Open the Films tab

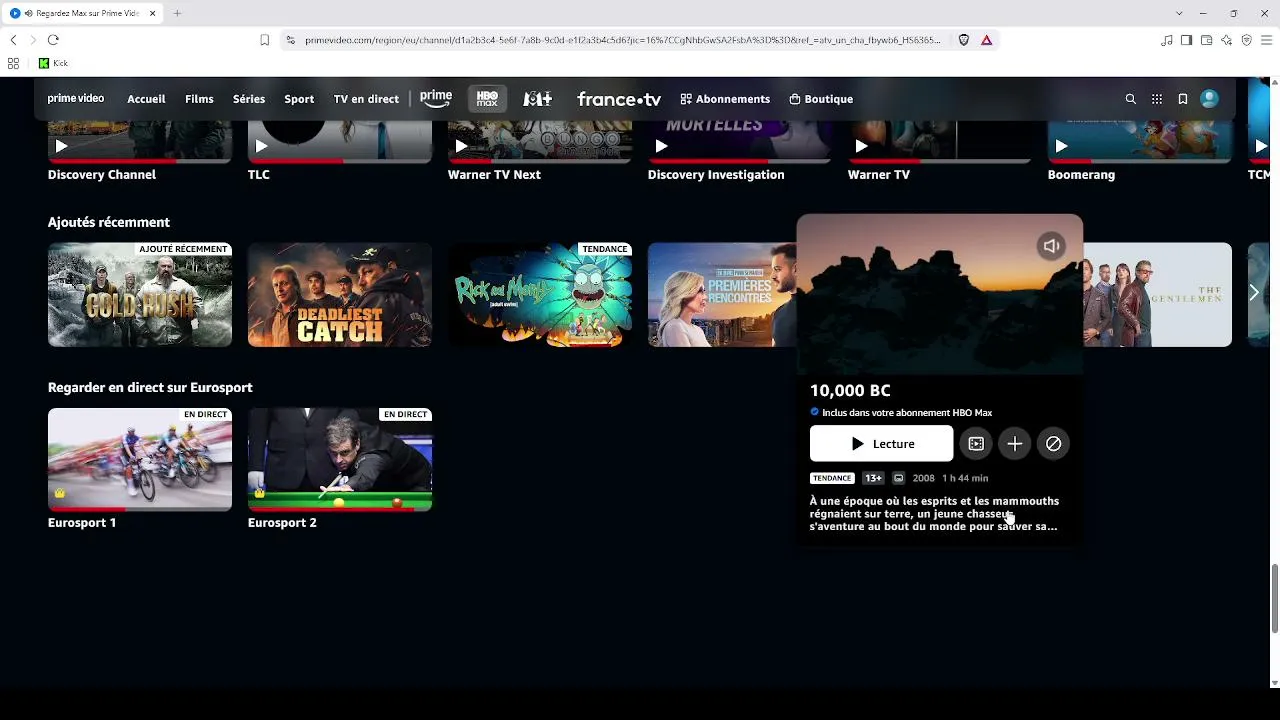[x=199, y=99]
